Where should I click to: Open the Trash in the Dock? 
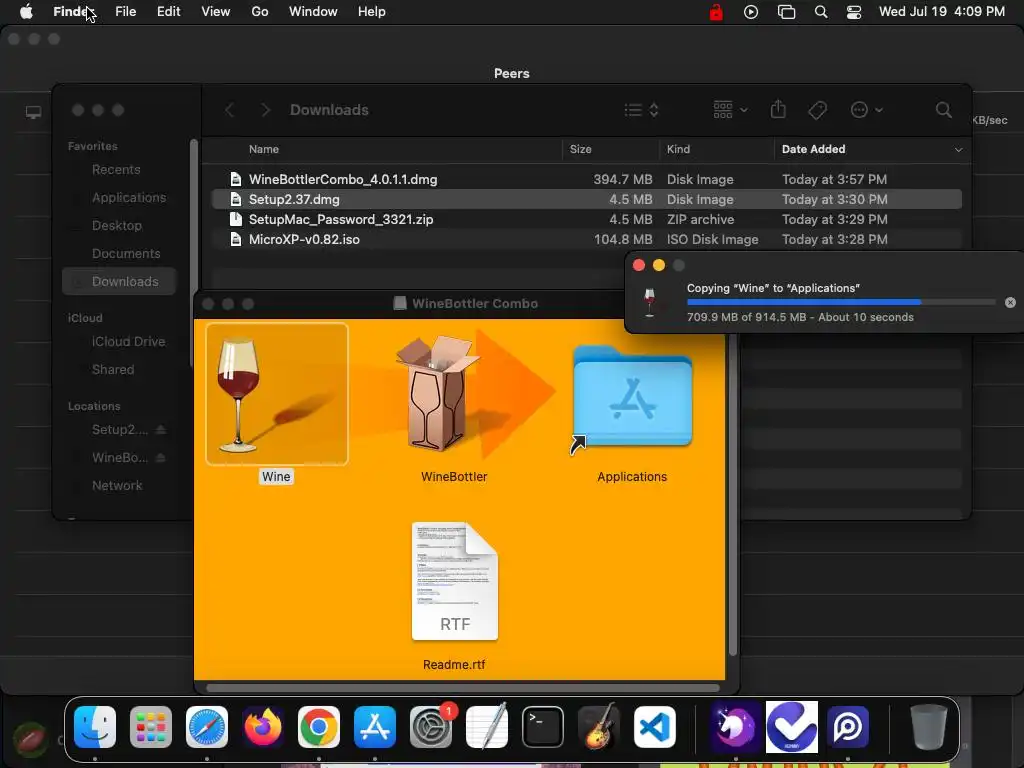point(929,727)
